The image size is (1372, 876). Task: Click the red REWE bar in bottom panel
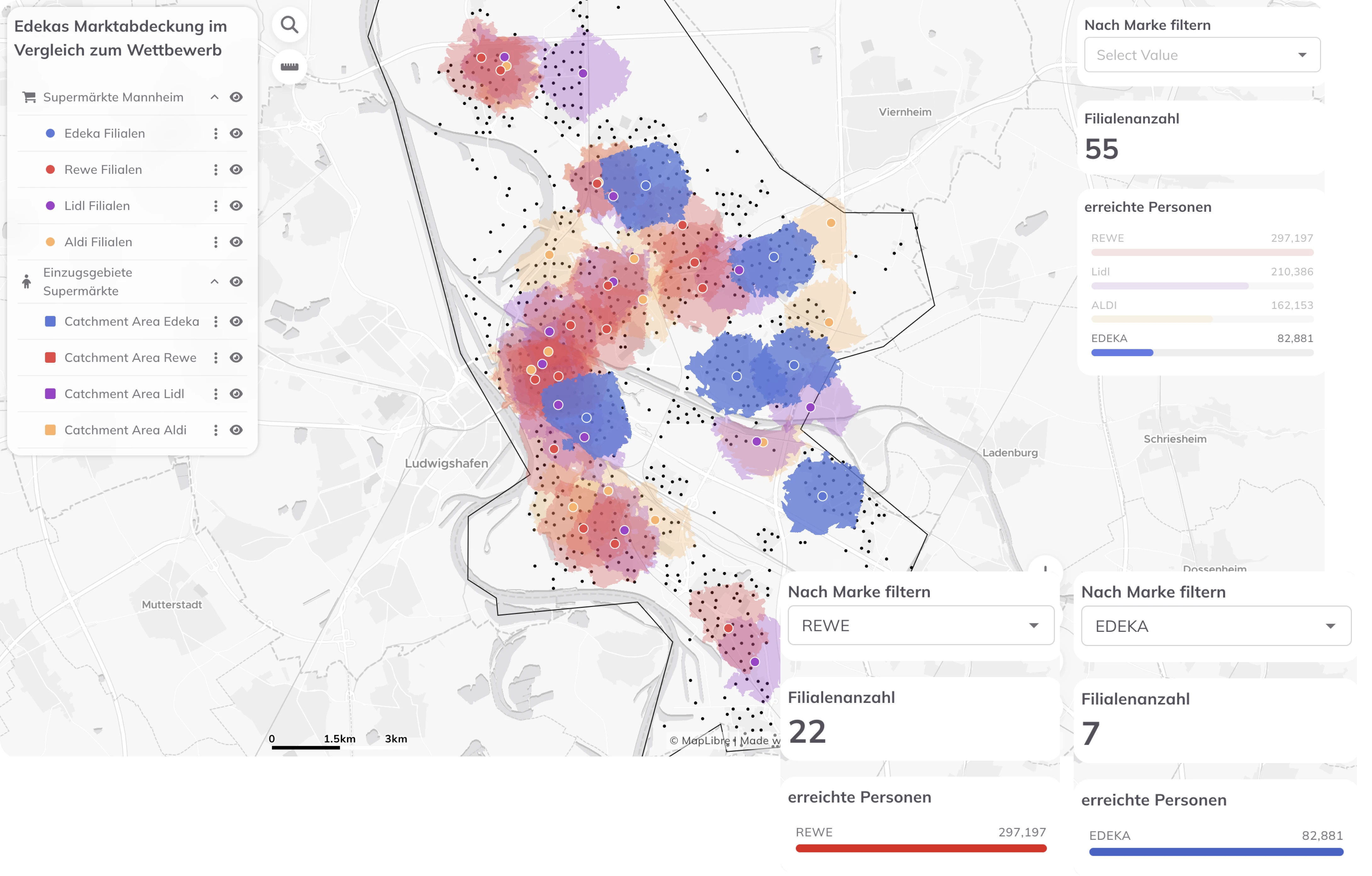(921, 849)
